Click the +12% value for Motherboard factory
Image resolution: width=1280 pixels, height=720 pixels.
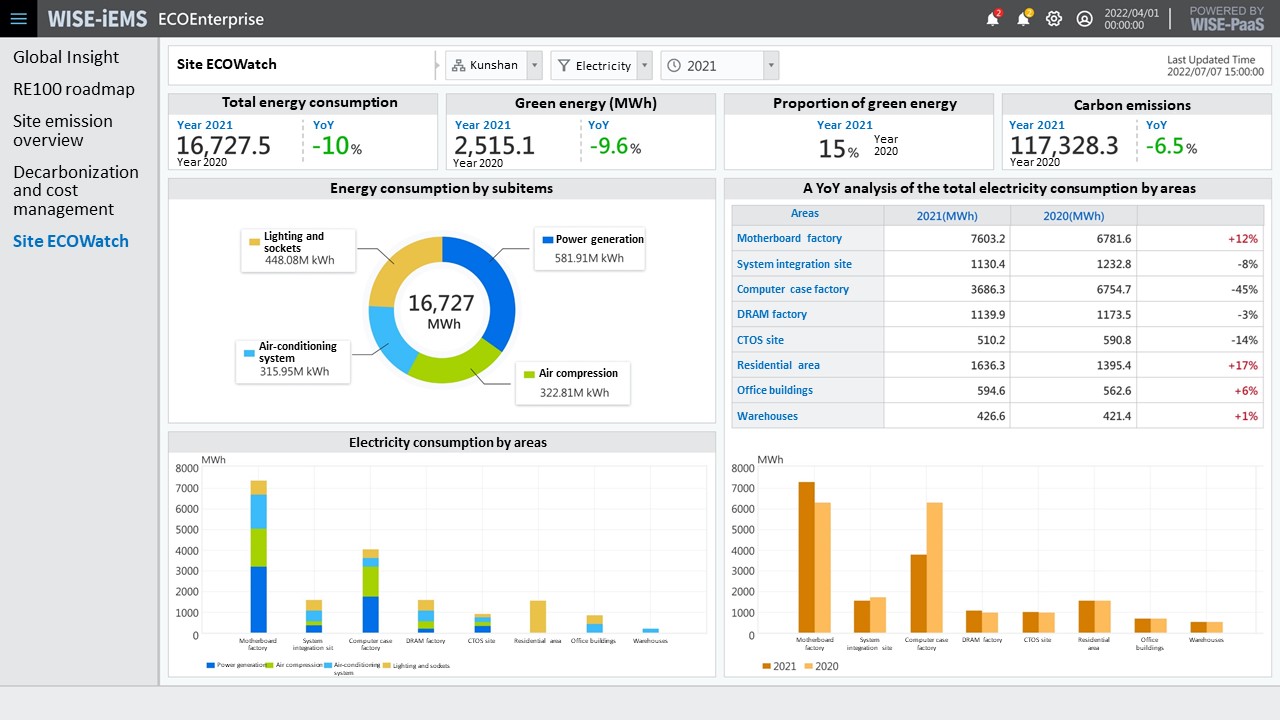tap(1243, 239)
